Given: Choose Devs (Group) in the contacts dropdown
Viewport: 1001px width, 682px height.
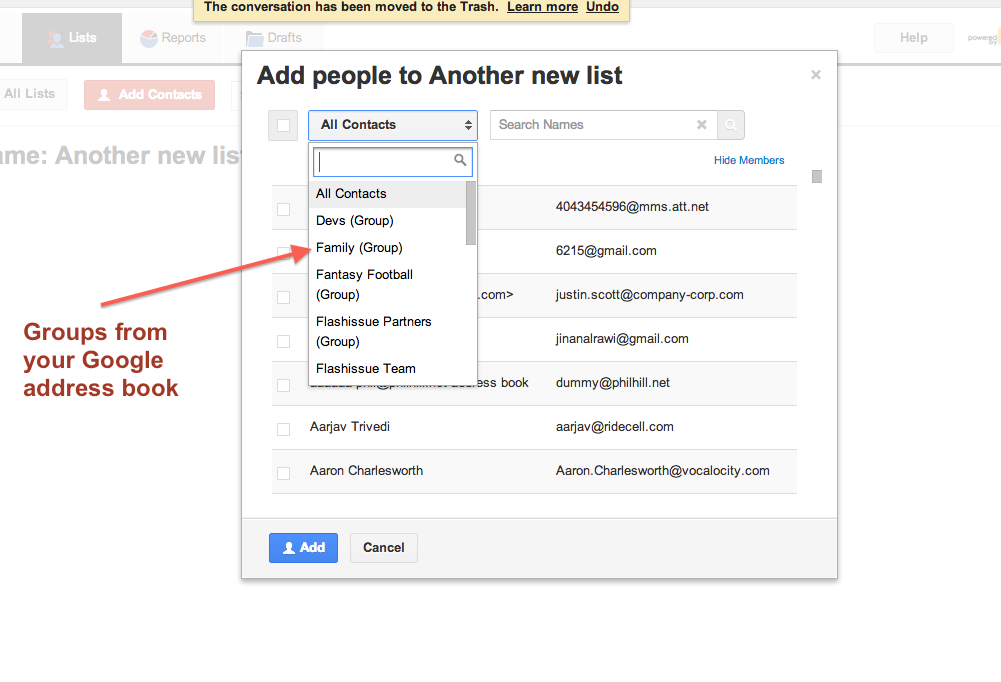Looking at the screenshot, I should coord(355,220).
